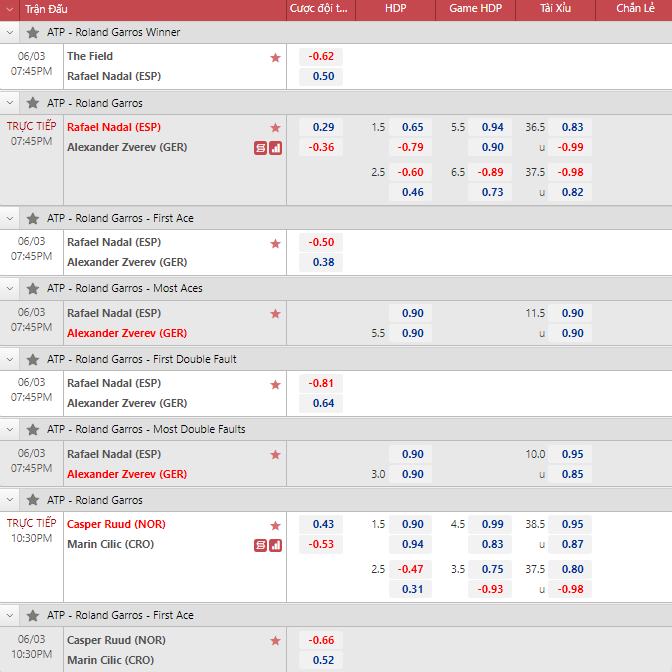This screenshot has height=672, width=672.
Task: Bet Nadal first ace at -0.50
Action: pos(321,242)
